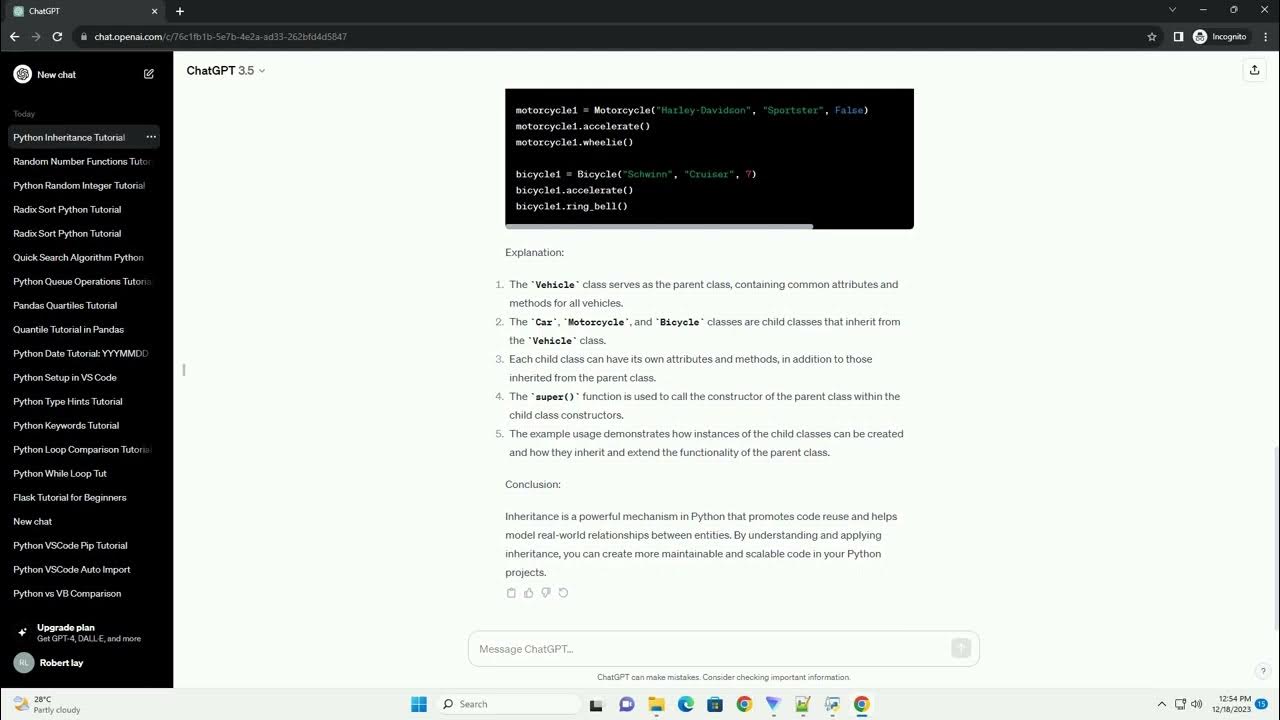Open the Random Number Functions Tutorial chat
Image resolution: width=1280 pixels, height=720 pixels.
click(x=85, y=161)
